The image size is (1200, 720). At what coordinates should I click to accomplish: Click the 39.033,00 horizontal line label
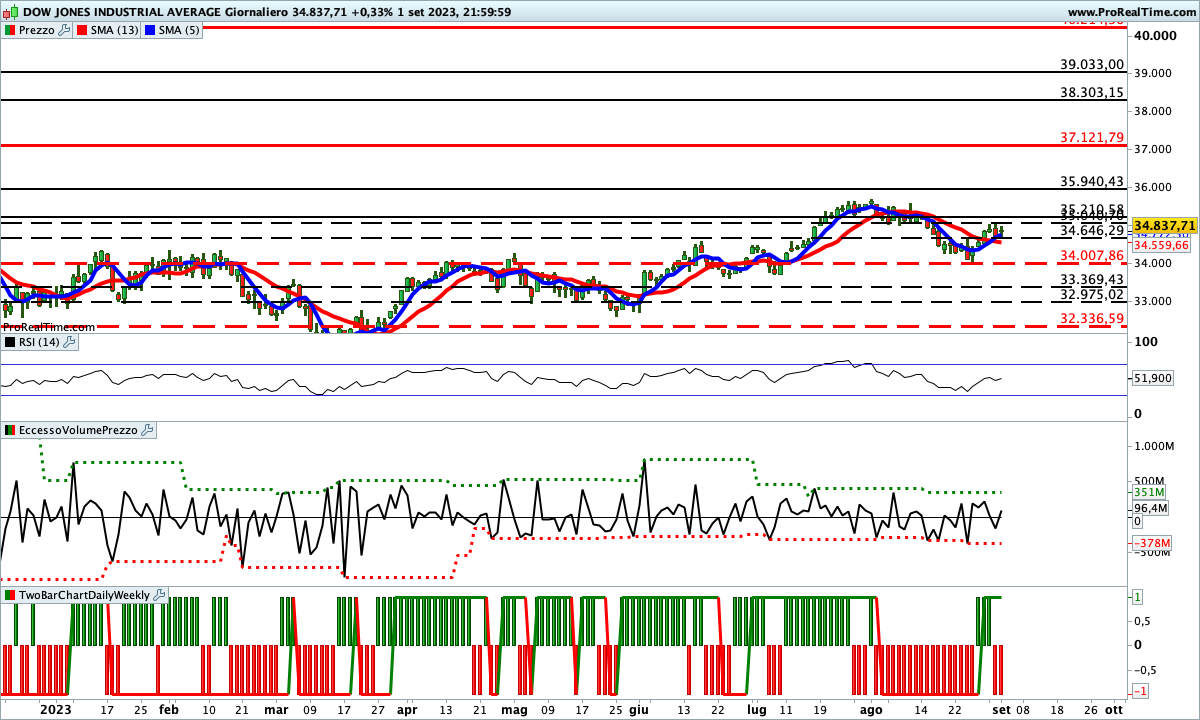click(1092, 64)
